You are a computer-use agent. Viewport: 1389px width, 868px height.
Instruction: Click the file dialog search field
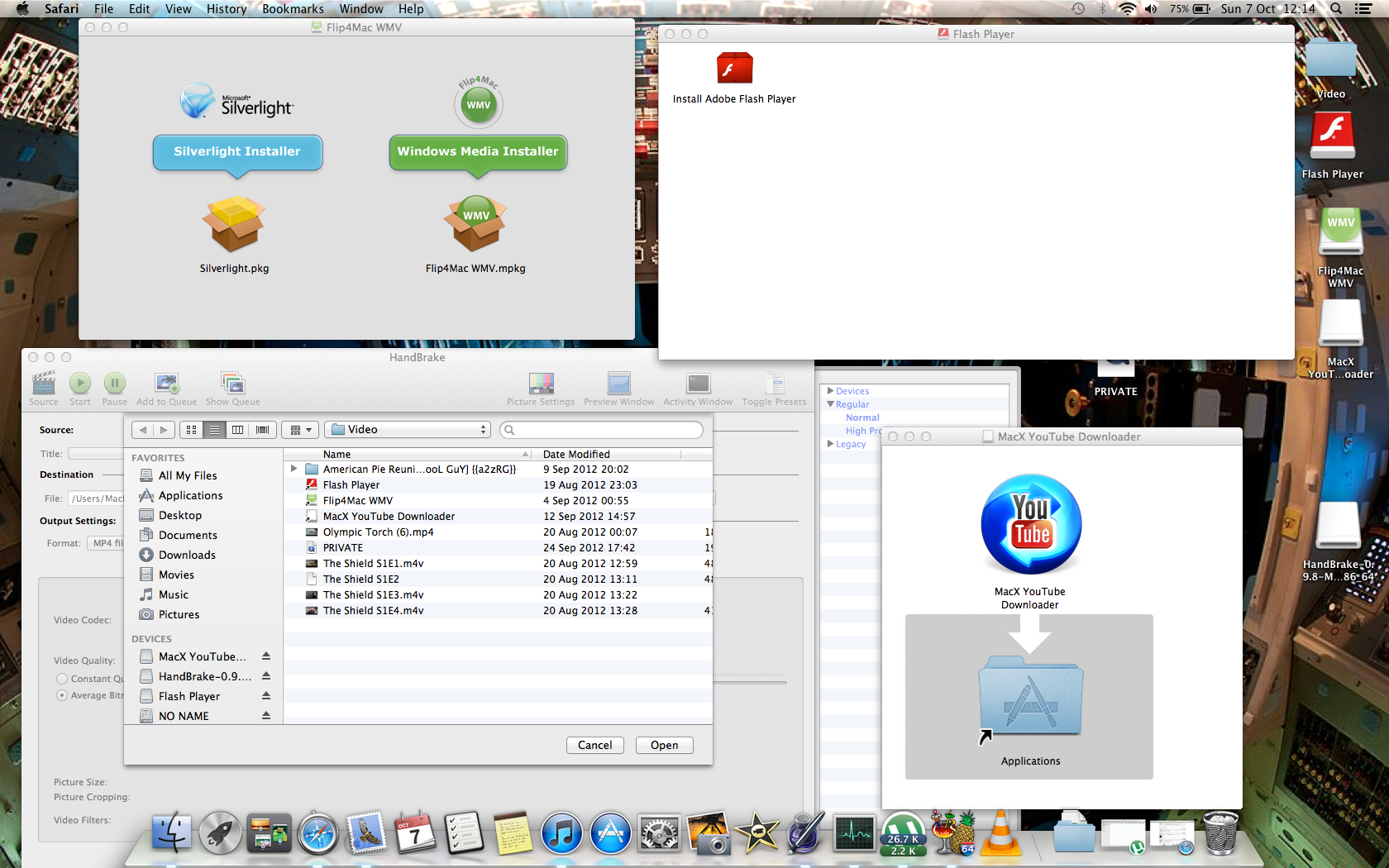coord(602,430)
